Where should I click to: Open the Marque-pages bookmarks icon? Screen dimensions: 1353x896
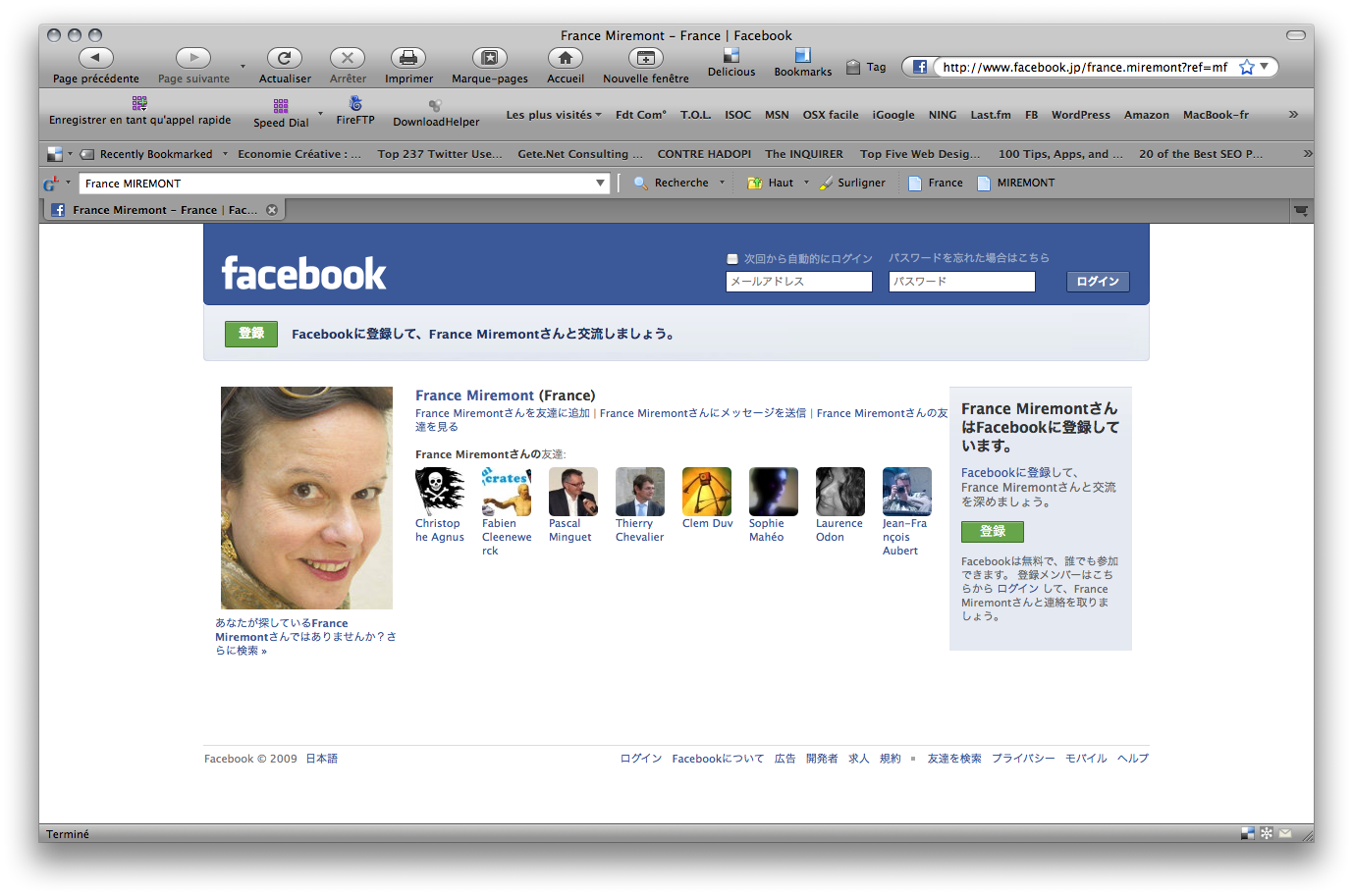[490, 58]
